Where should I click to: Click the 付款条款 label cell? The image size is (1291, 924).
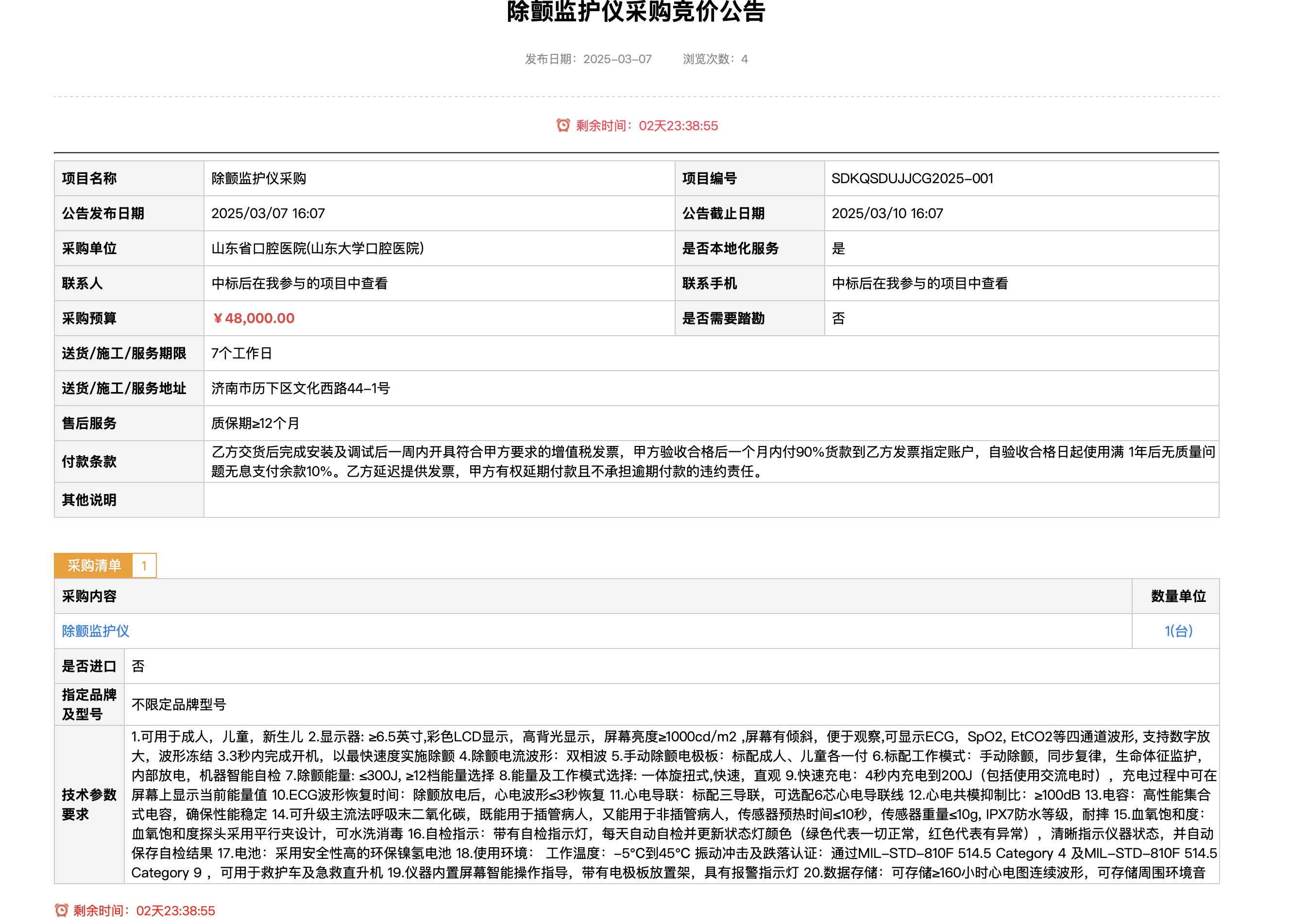point(129,462)
